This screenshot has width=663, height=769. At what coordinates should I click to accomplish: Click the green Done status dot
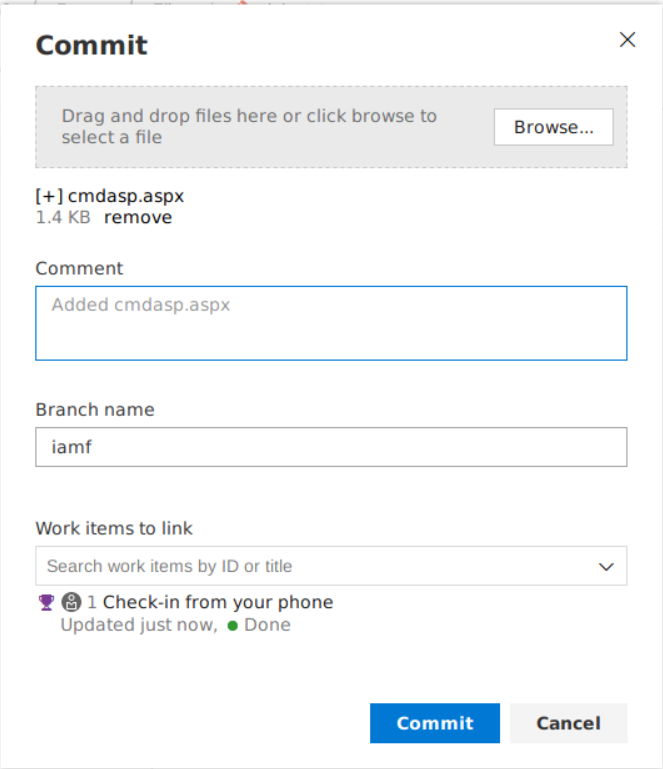232,626
